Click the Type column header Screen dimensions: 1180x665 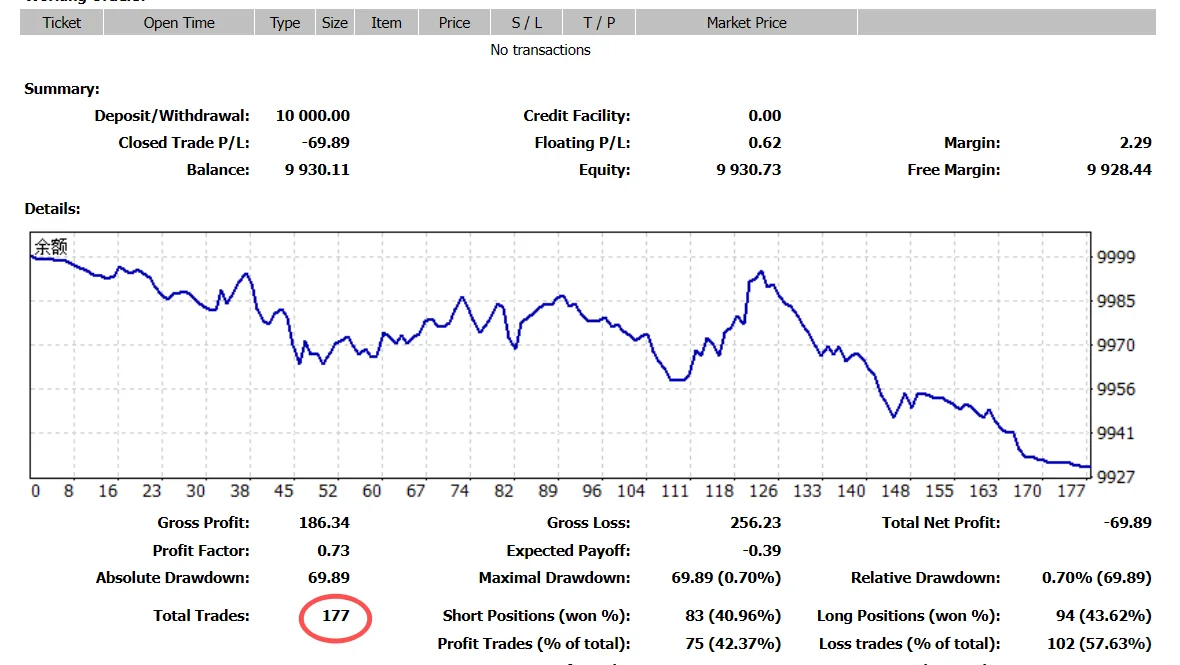point(285,23)
